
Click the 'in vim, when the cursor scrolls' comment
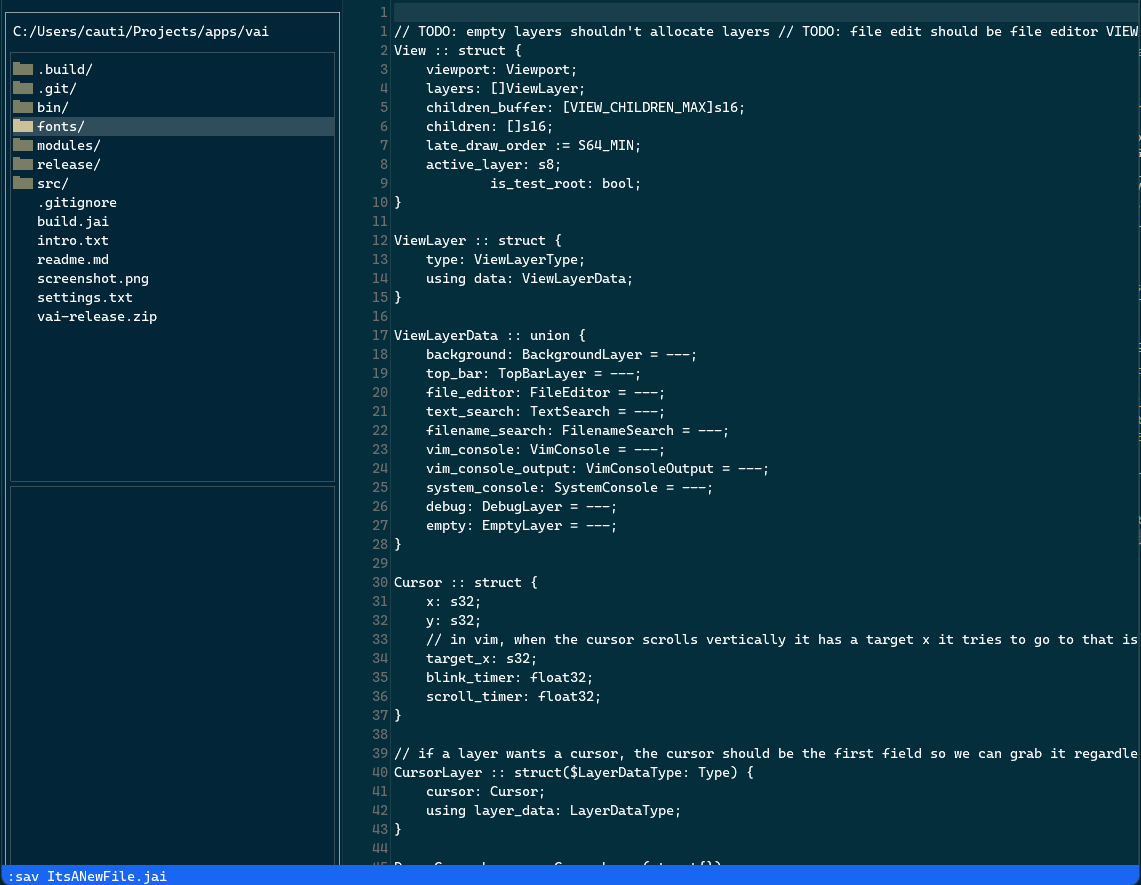click(x=782, y=639)
